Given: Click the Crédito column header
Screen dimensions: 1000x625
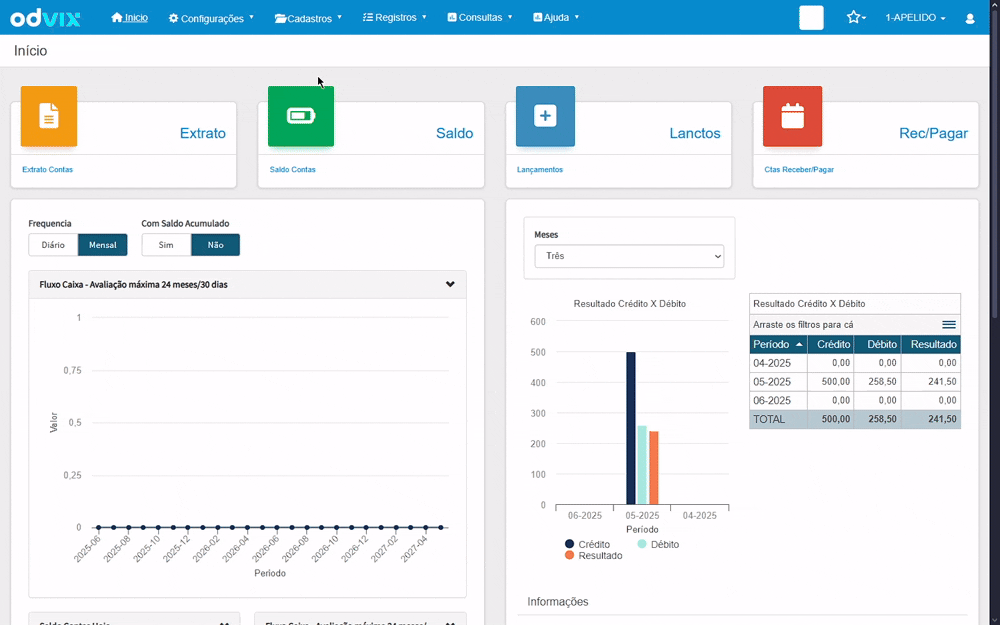Looking at the screenshot, I should [x=830, y=344].
